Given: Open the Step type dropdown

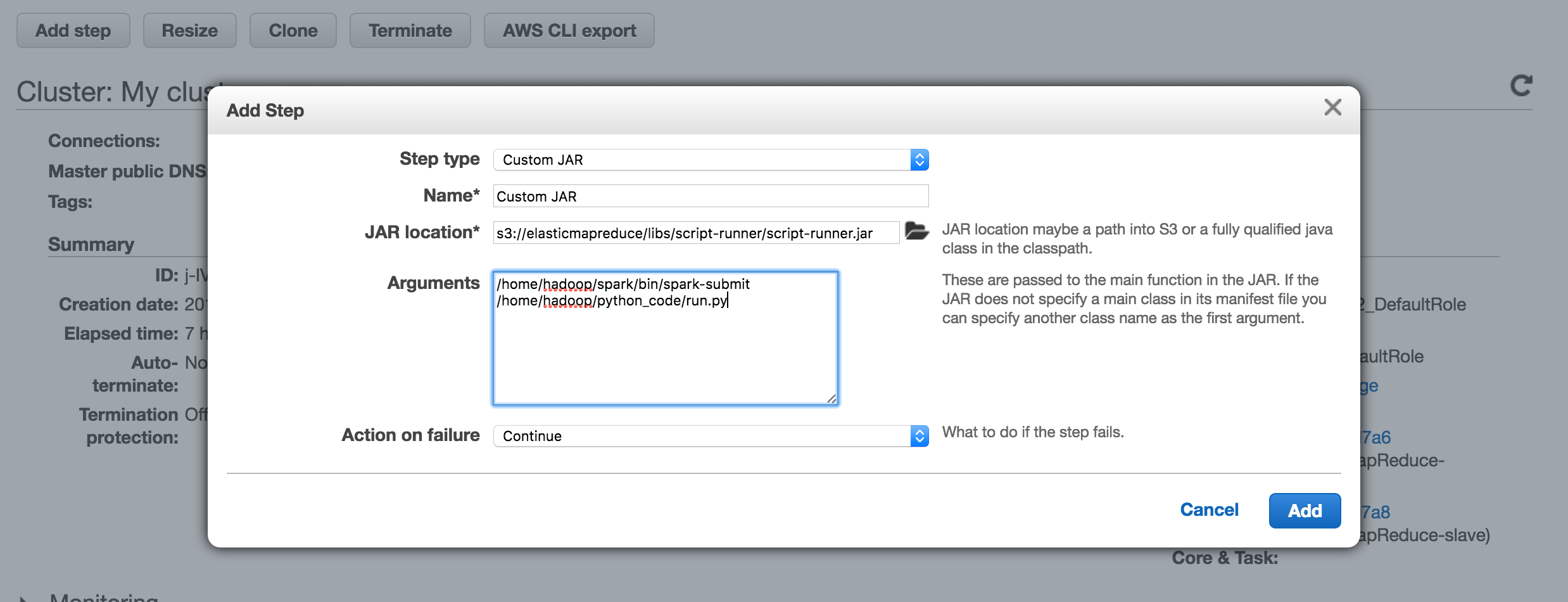Looking at the screenshot, I should coord(709,160).
